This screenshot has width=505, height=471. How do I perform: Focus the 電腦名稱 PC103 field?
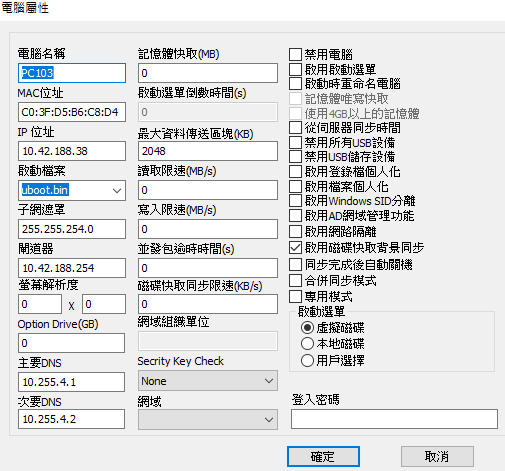(x=72, y=73)
